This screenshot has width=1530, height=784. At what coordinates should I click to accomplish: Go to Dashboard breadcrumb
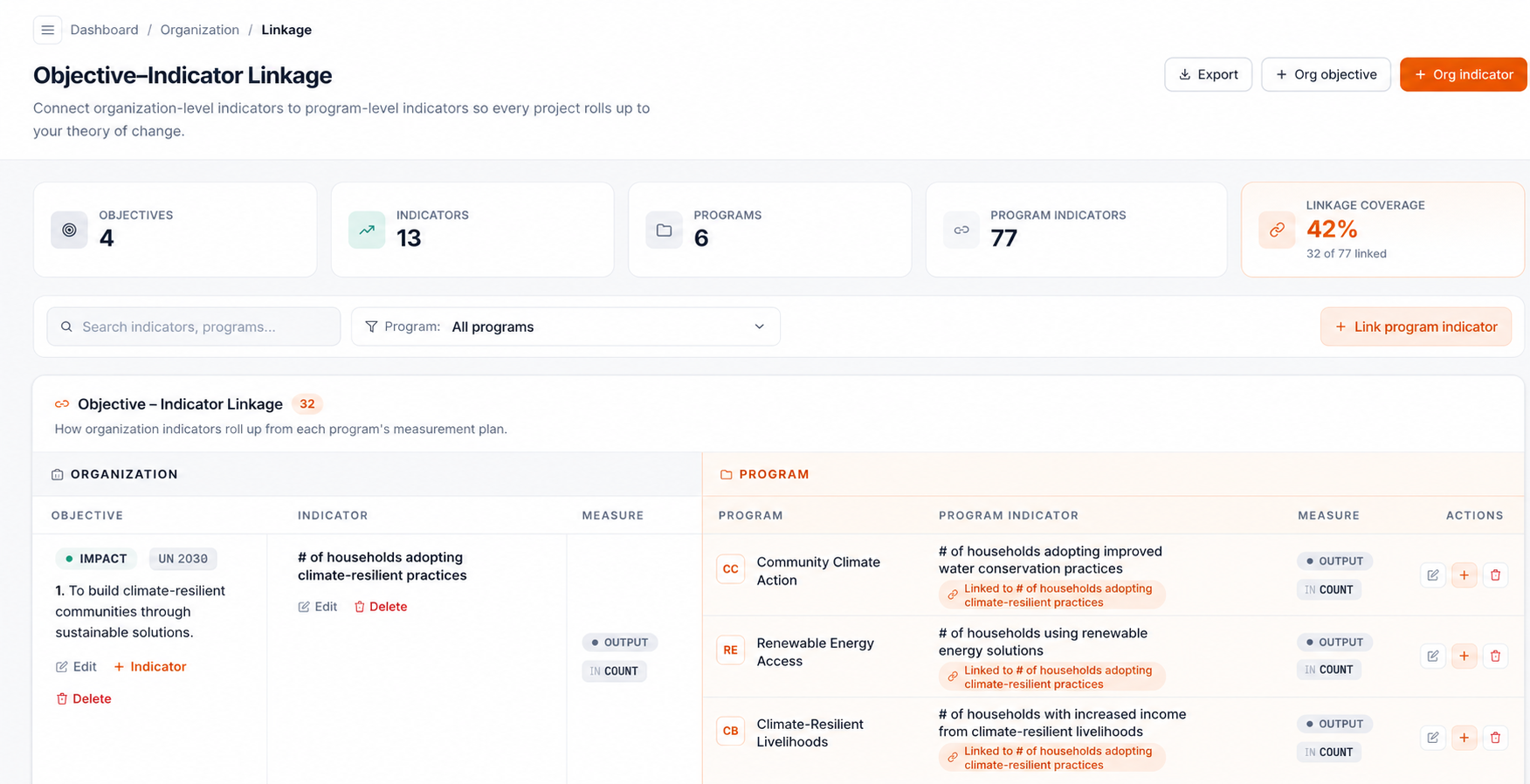tap(104, 30)
